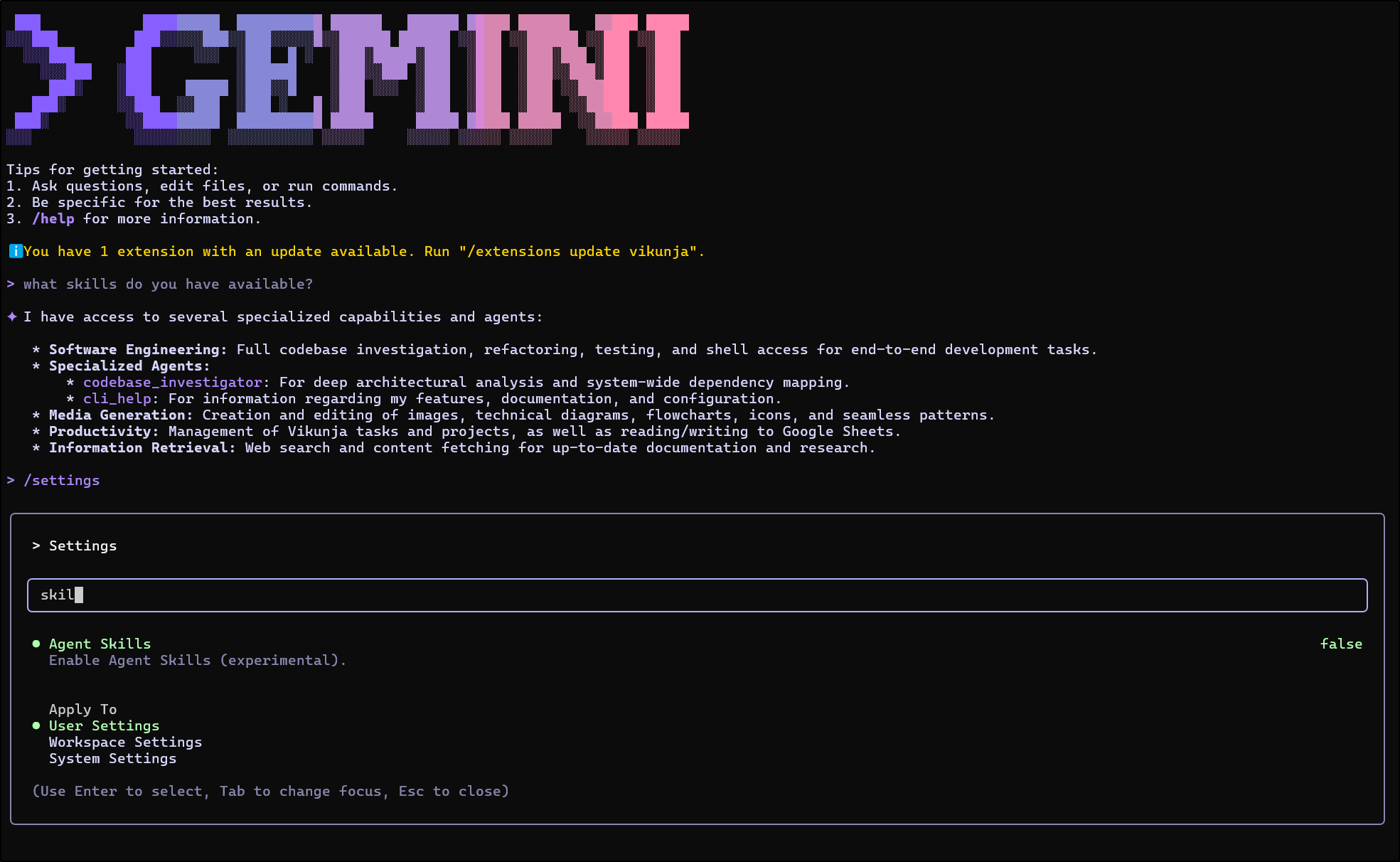The width and height of the screenshot is (1400, 862).
Task: Select System Settings scope option
Action: (112, 758)
